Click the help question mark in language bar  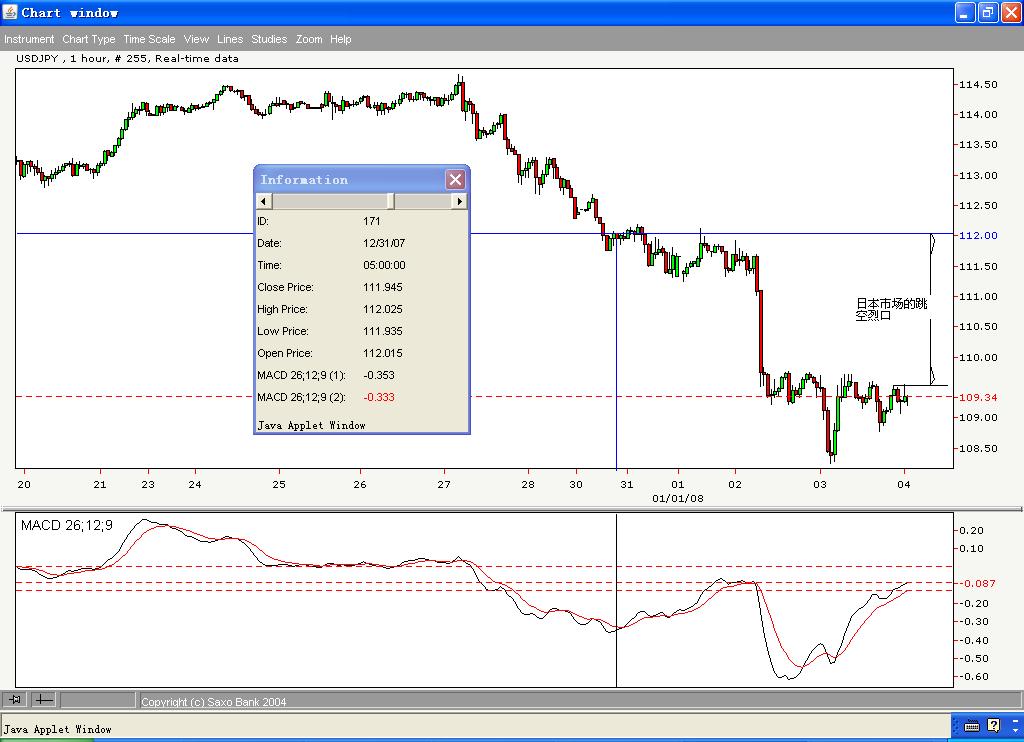pyautogui.click(x=993, y=725)
